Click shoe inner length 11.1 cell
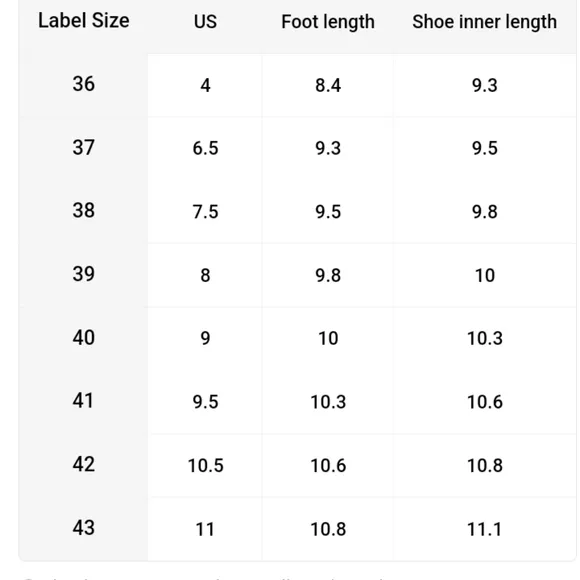This screenshot has width=580, height=580. click(485, 529)
